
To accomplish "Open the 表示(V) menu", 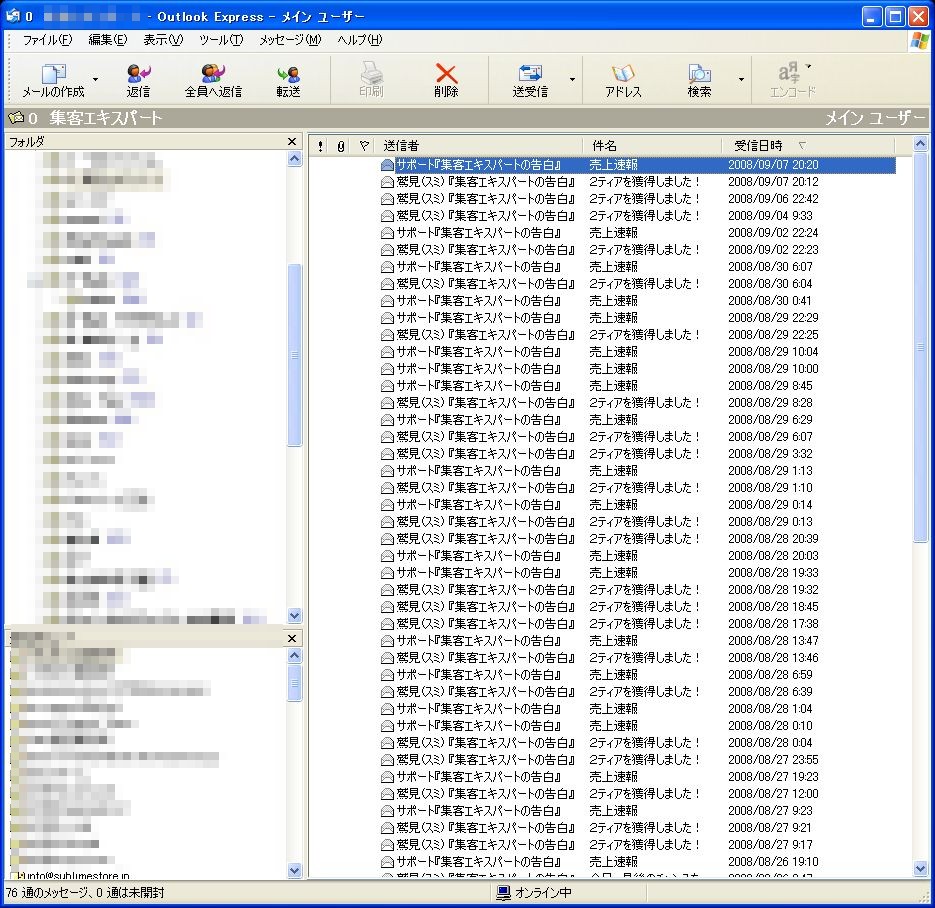I will coord(163,40).
